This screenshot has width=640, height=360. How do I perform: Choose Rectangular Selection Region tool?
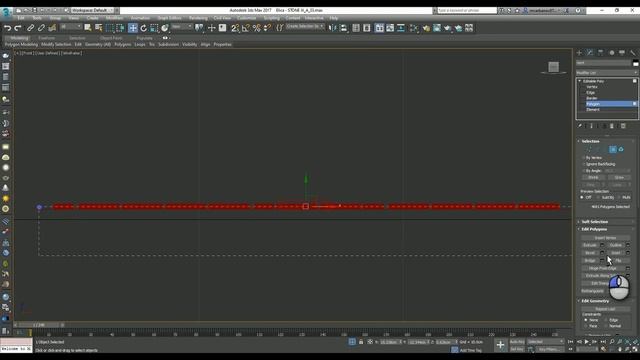coord(109,28)
